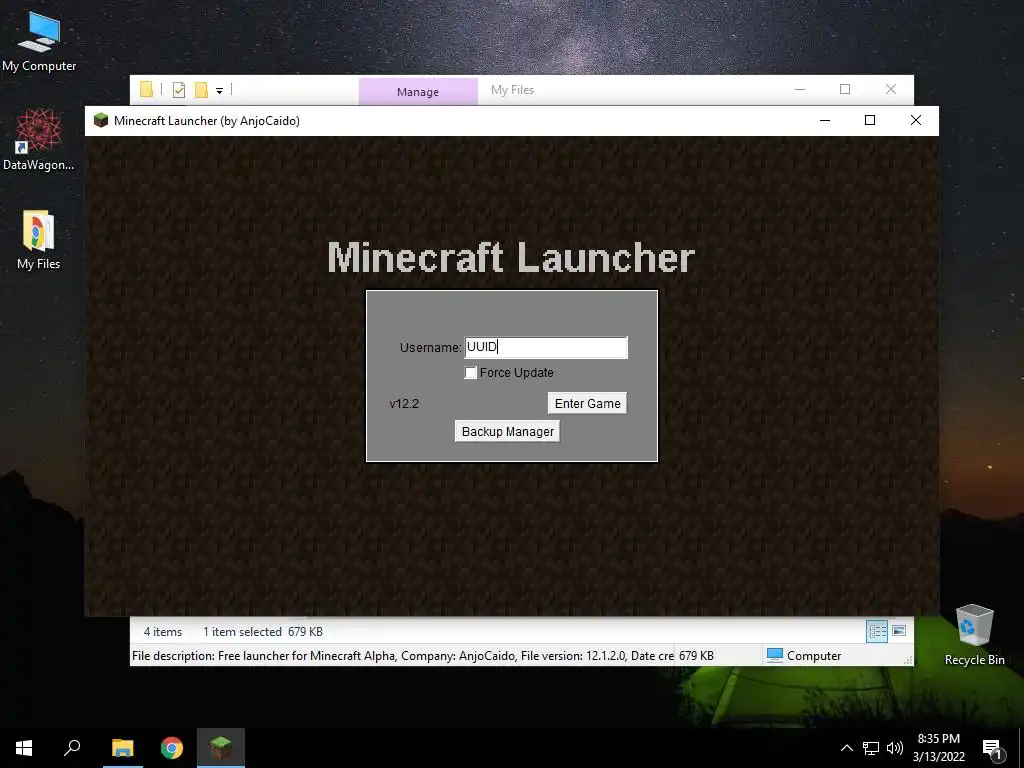Screen dimensions: 1024x768
Task: Expand the Explorer quick access toolbar dropdown
Action: pyautogui.click(x=219, y=91)
